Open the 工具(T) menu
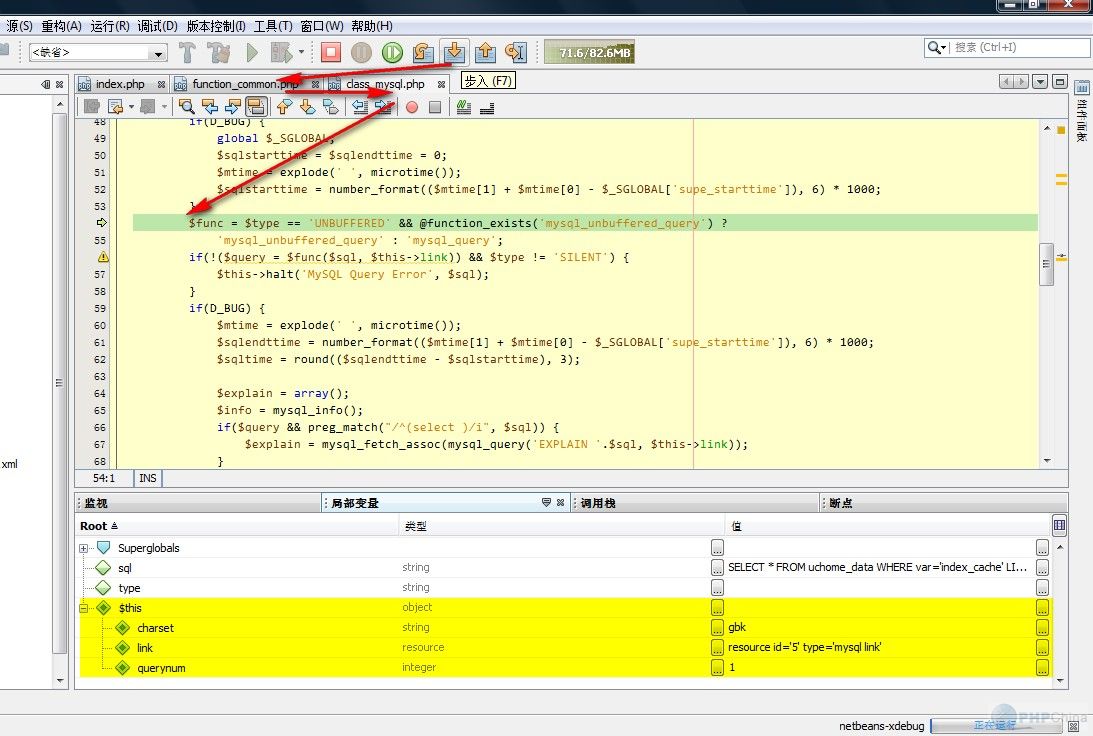The width and height of the screenshot is (1093, 736). (x=273, y=26)
